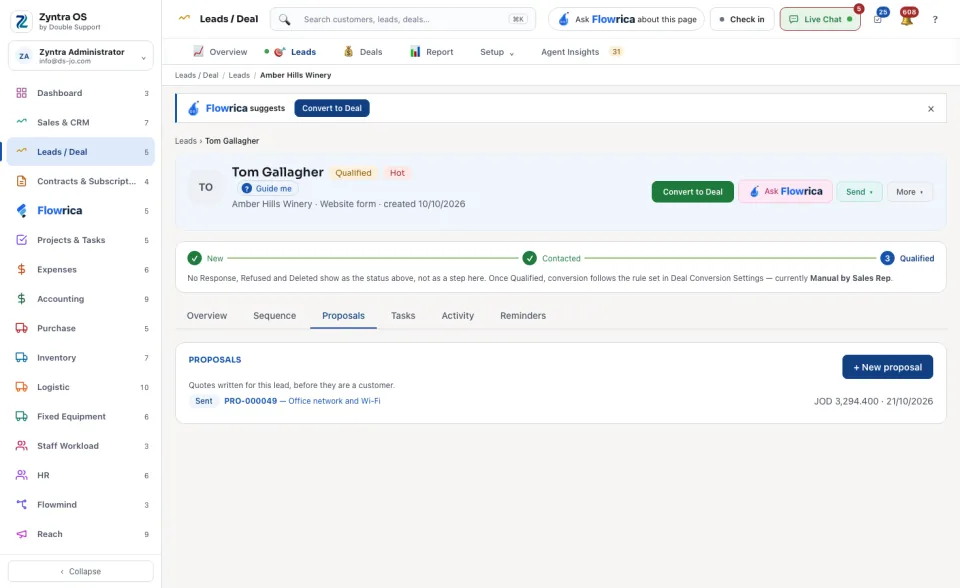Open the More dropdown

coord(910,192)
